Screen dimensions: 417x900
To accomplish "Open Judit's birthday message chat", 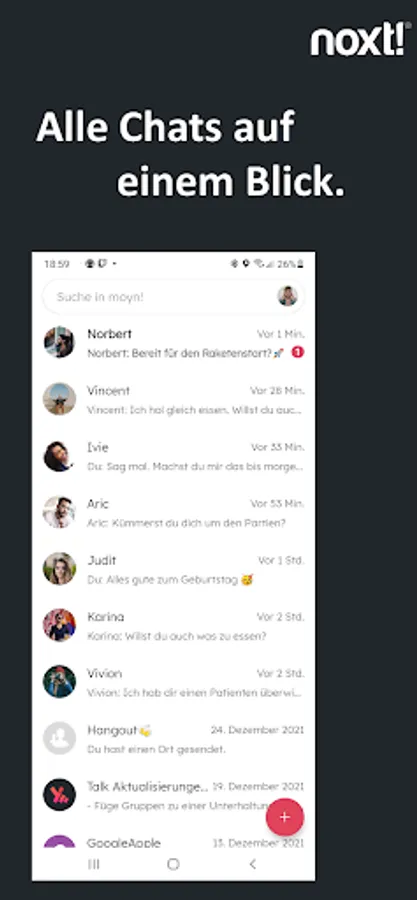I will coord(173,569).
